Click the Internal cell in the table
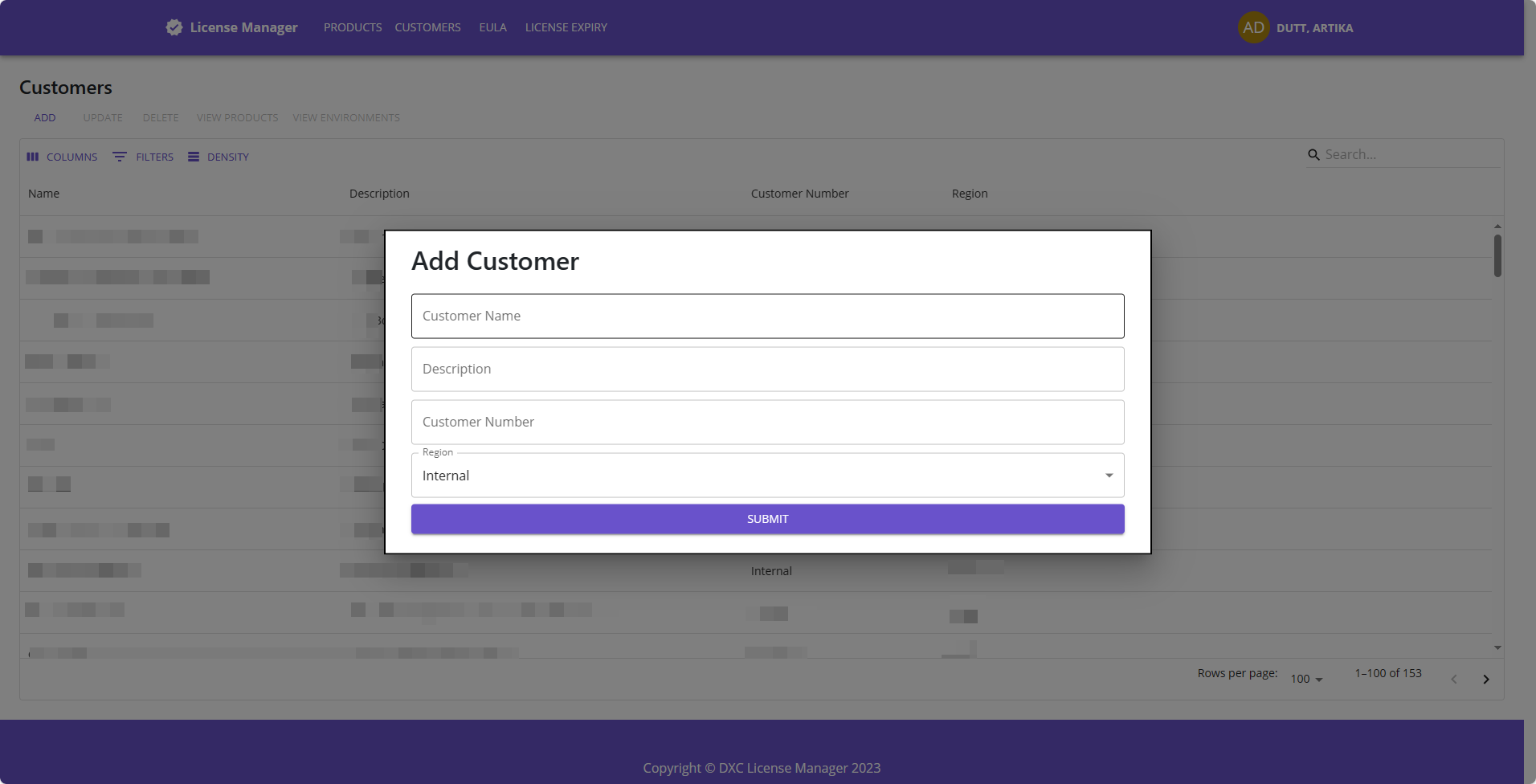Image resolution: width=1536 pixels, height=784 pixels. point(771,571)
